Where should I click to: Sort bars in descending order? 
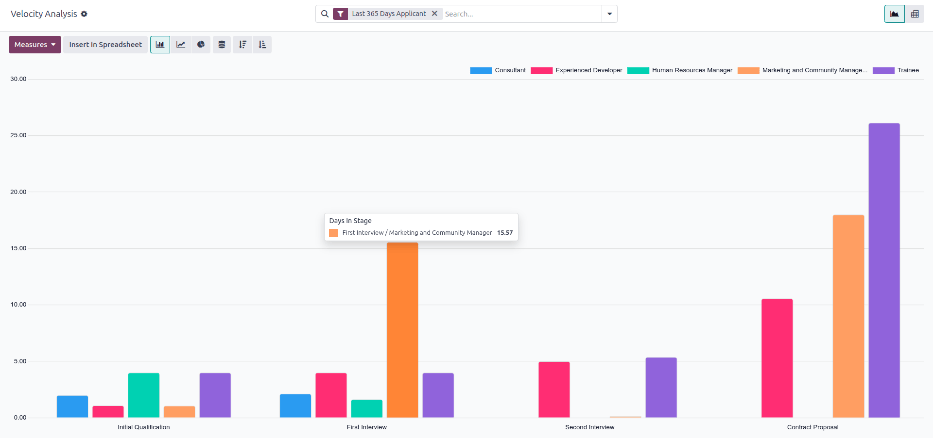click(242, 45)
